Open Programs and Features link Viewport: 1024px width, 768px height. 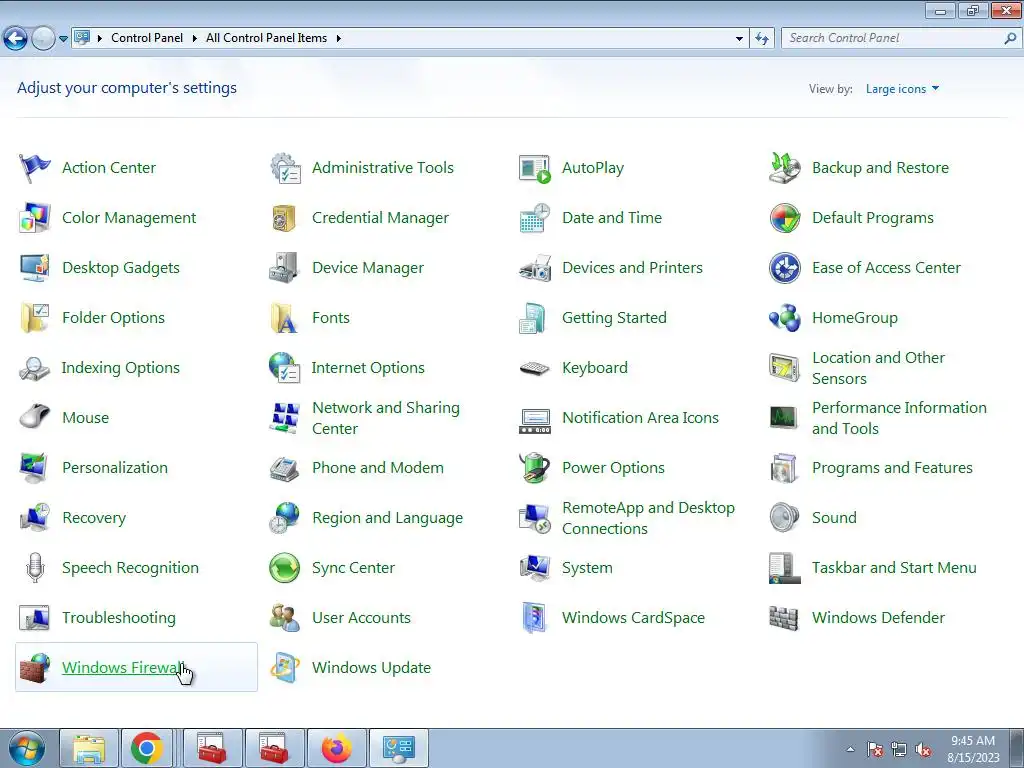tap(892, 468)
